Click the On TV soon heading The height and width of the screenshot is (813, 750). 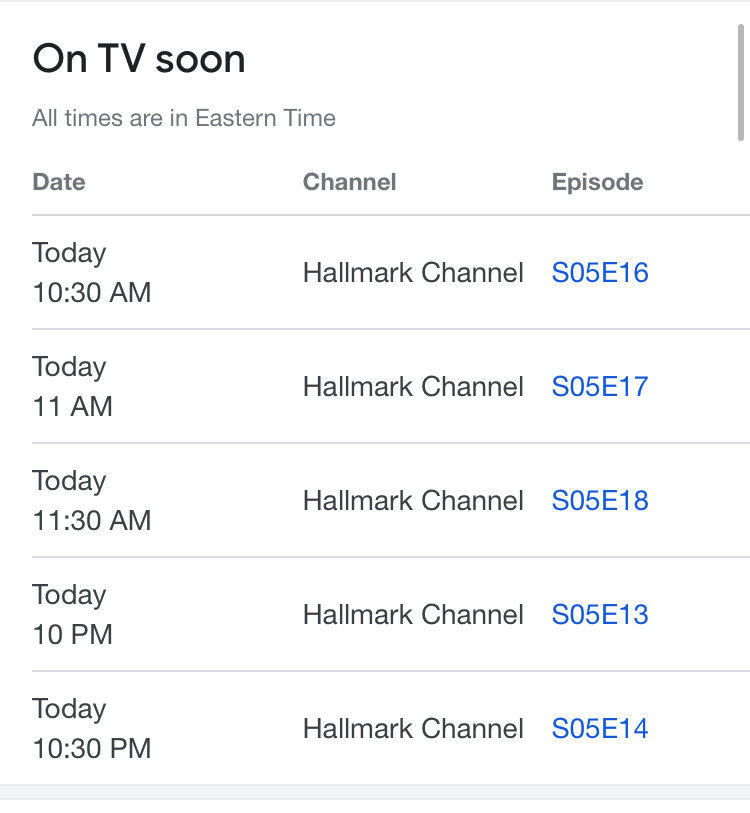pyautogui.click(x=139, y=58)
